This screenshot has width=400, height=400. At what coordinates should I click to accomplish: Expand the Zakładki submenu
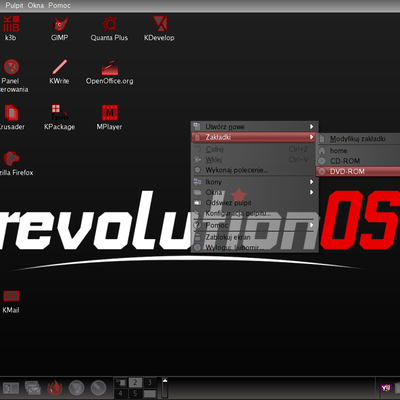(x=254, y=137)
